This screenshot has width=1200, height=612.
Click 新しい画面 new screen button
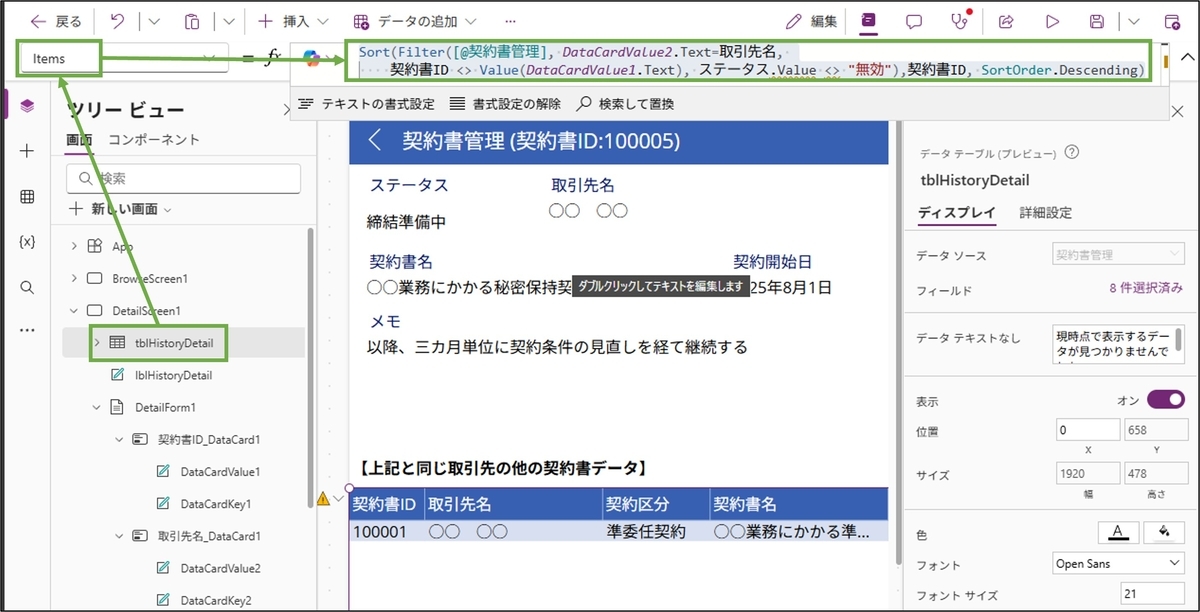120,209
